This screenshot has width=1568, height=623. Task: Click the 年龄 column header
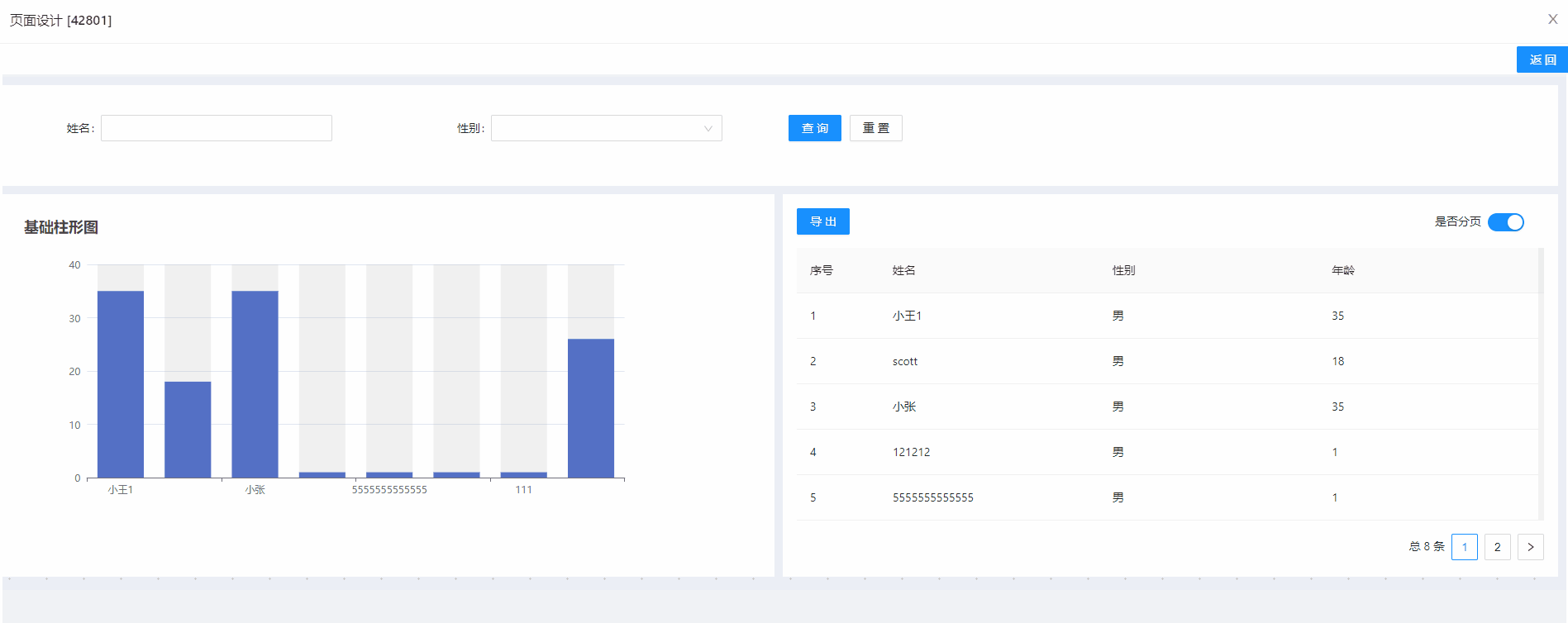tap(1342, 270)
